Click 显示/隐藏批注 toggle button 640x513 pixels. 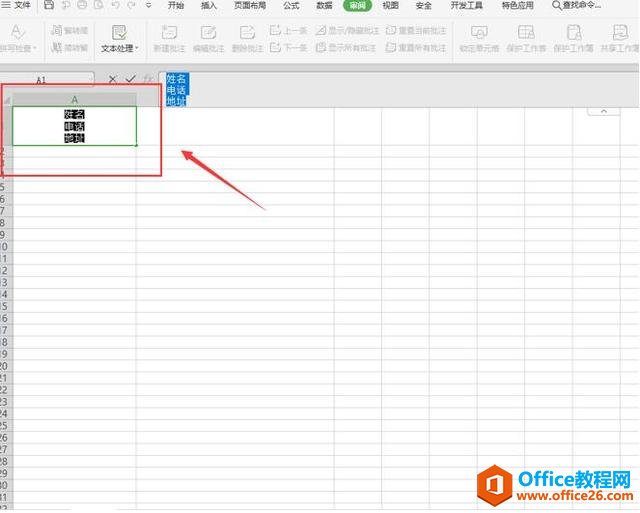pos(347,30)
